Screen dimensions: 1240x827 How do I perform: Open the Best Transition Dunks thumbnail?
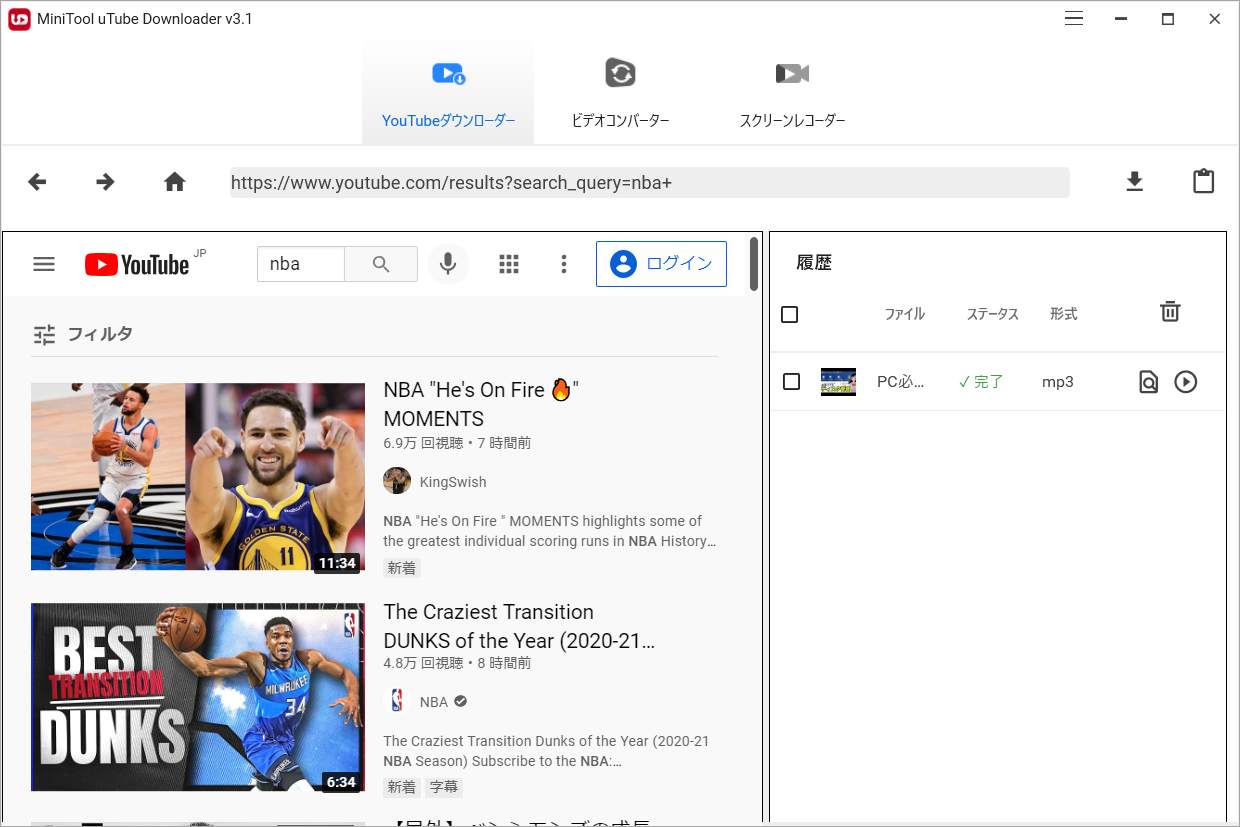[198, 697]
